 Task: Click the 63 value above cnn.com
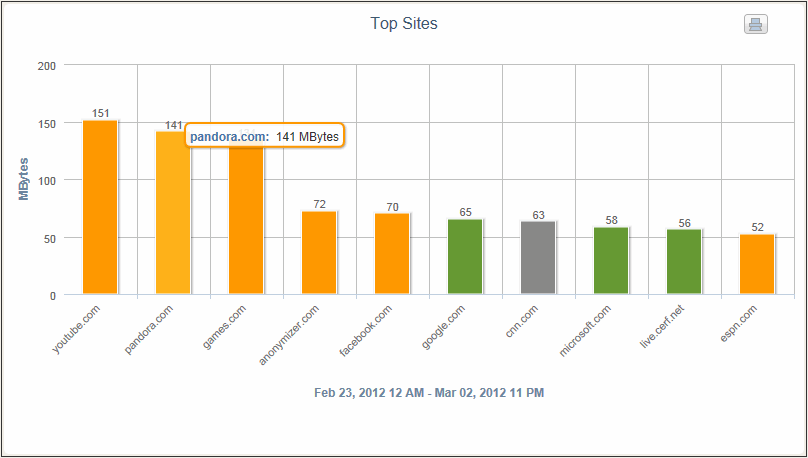pos(538,215)
